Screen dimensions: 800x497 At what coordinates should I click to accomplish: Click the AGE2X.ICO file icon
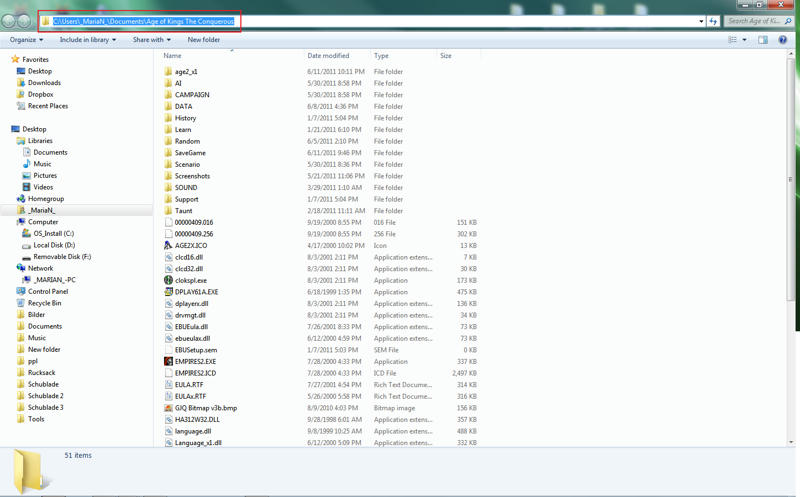pyautogui.click(x=168, y=246)
